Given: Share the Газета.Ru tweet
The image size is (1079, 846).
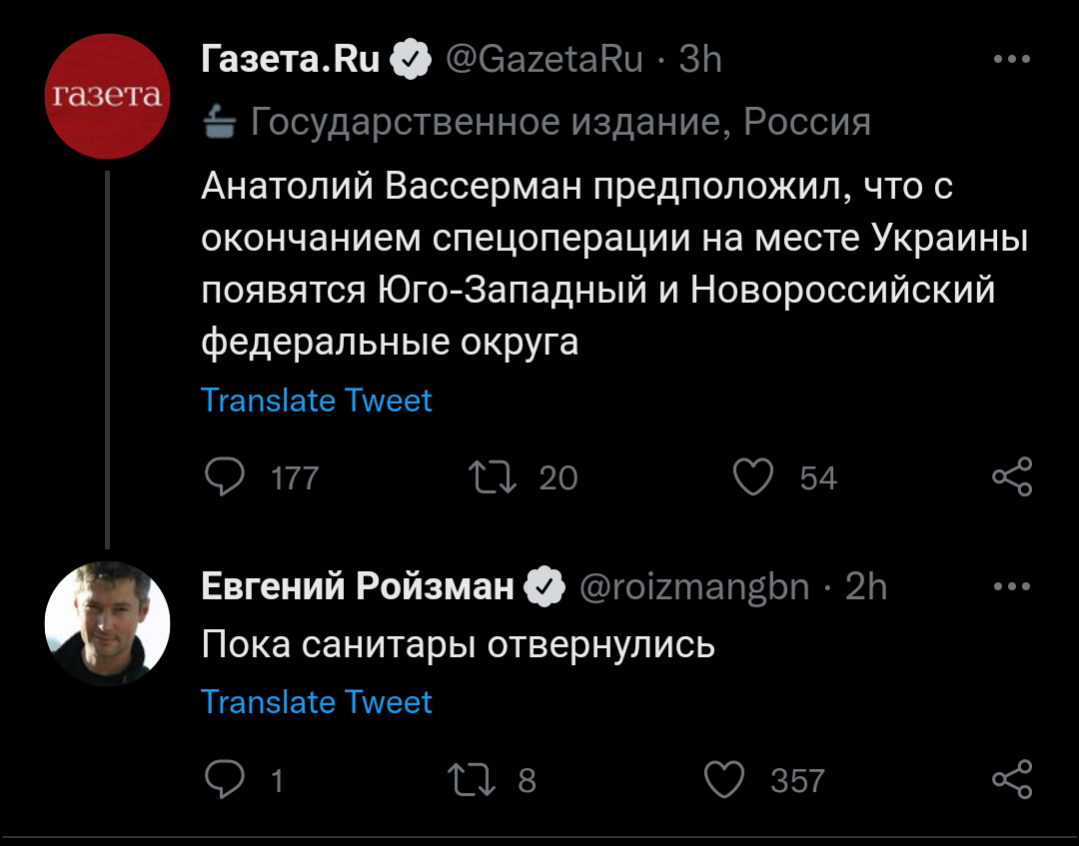Looking at the screenshot, I should click(1011, 477).
